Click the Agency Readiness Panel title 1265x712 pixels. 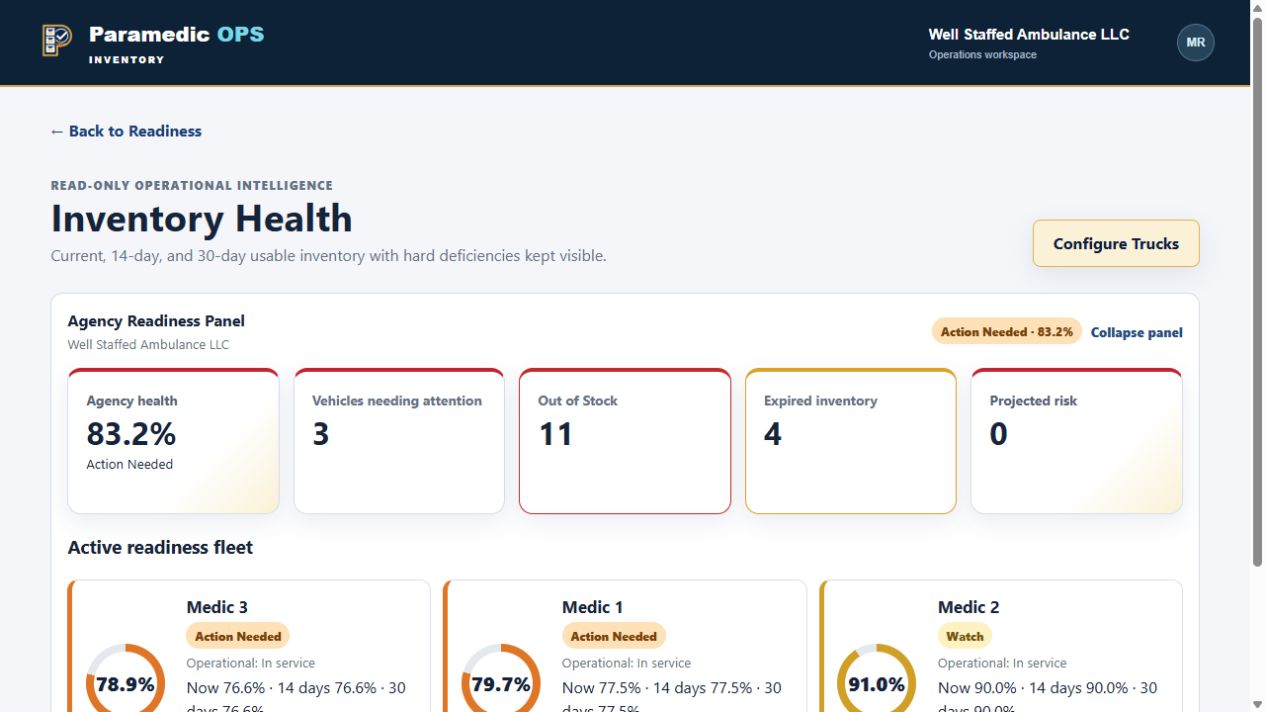156,321
